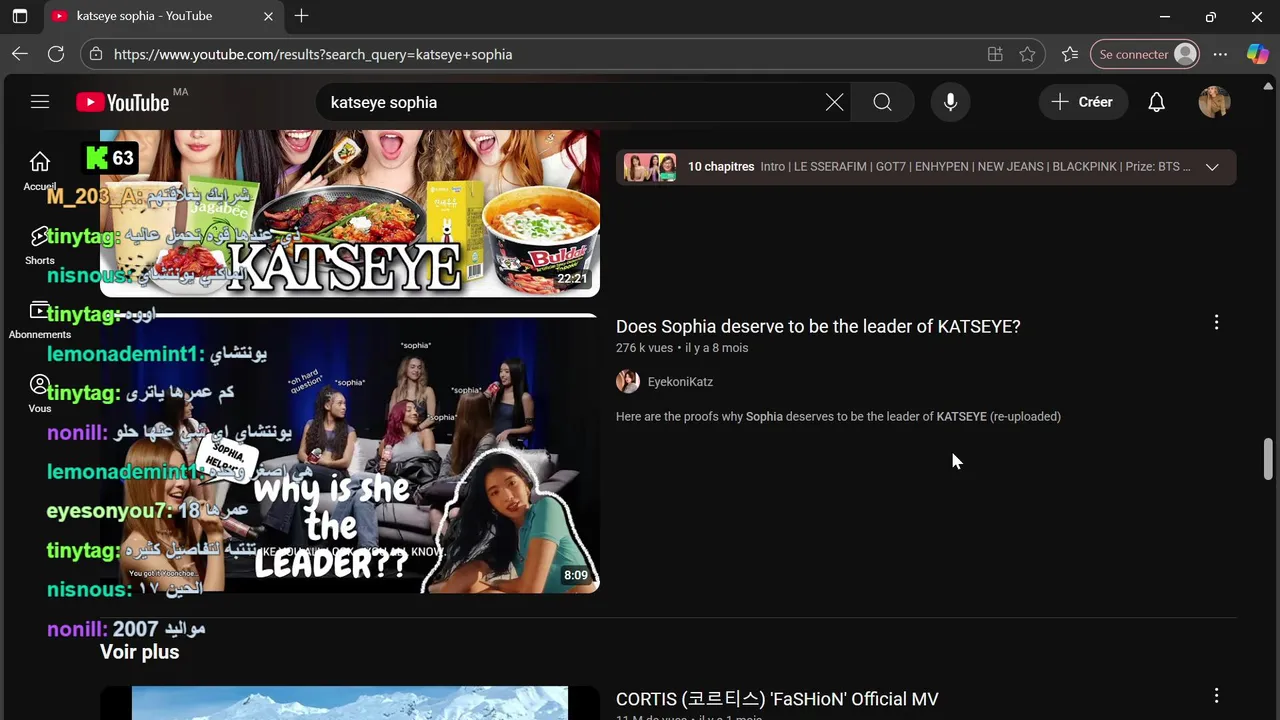Open Copilot sidebar icon
The height and width of the screenshot is (720, 1280).
pyautogui.click(x=1257, y=54)
